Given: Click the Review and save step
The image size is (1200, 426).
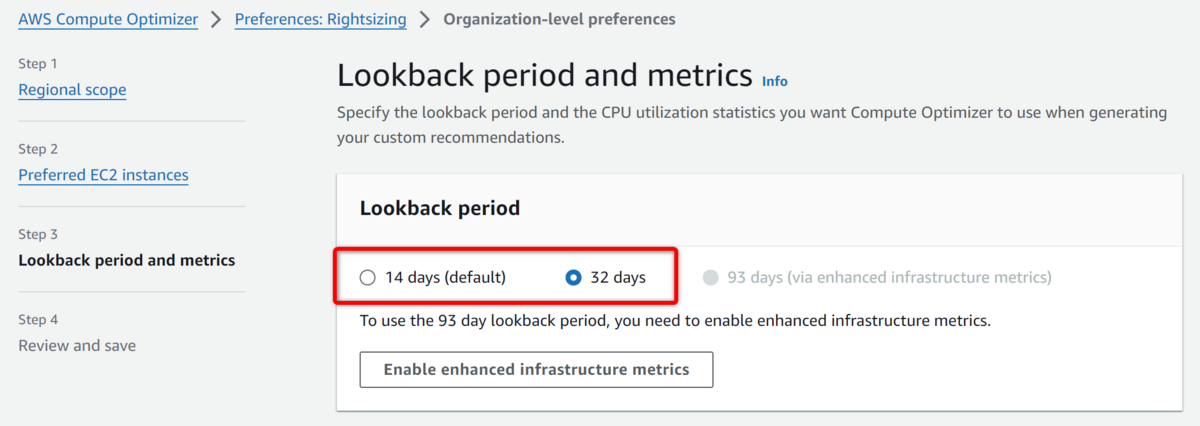Looking at the screenshot, I should 77,345.
